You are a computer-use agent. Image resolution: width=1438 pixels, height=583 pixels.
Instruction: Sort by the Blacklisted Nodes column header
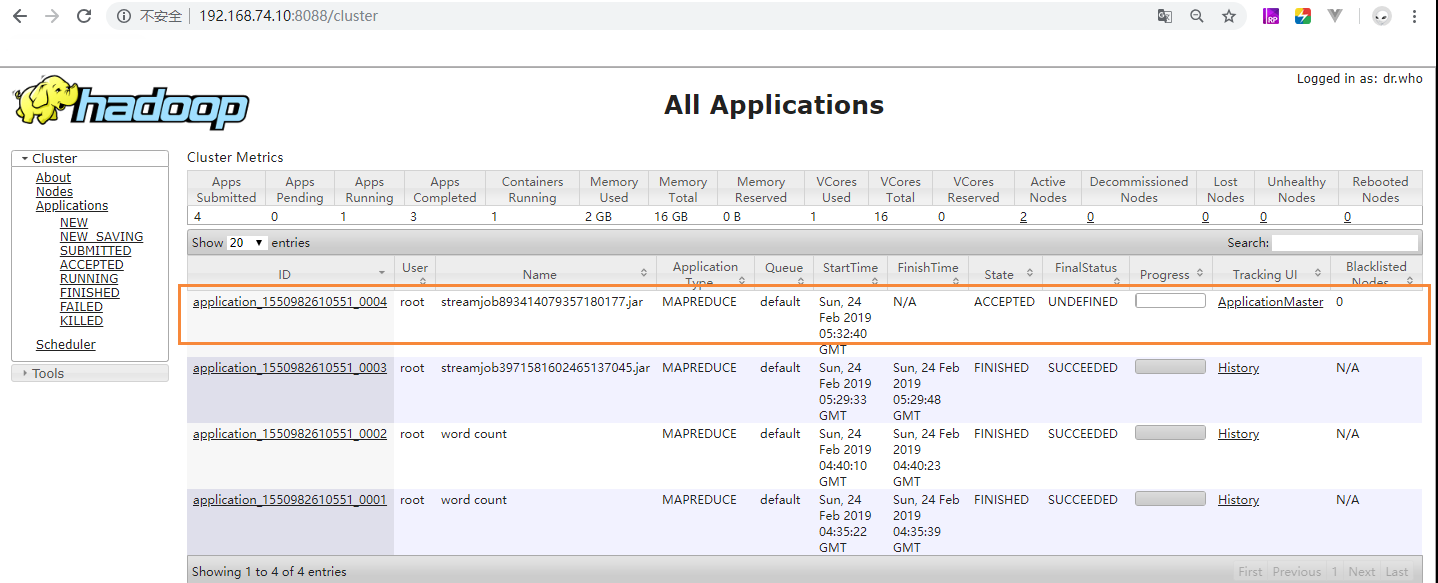pos(1376,273)
